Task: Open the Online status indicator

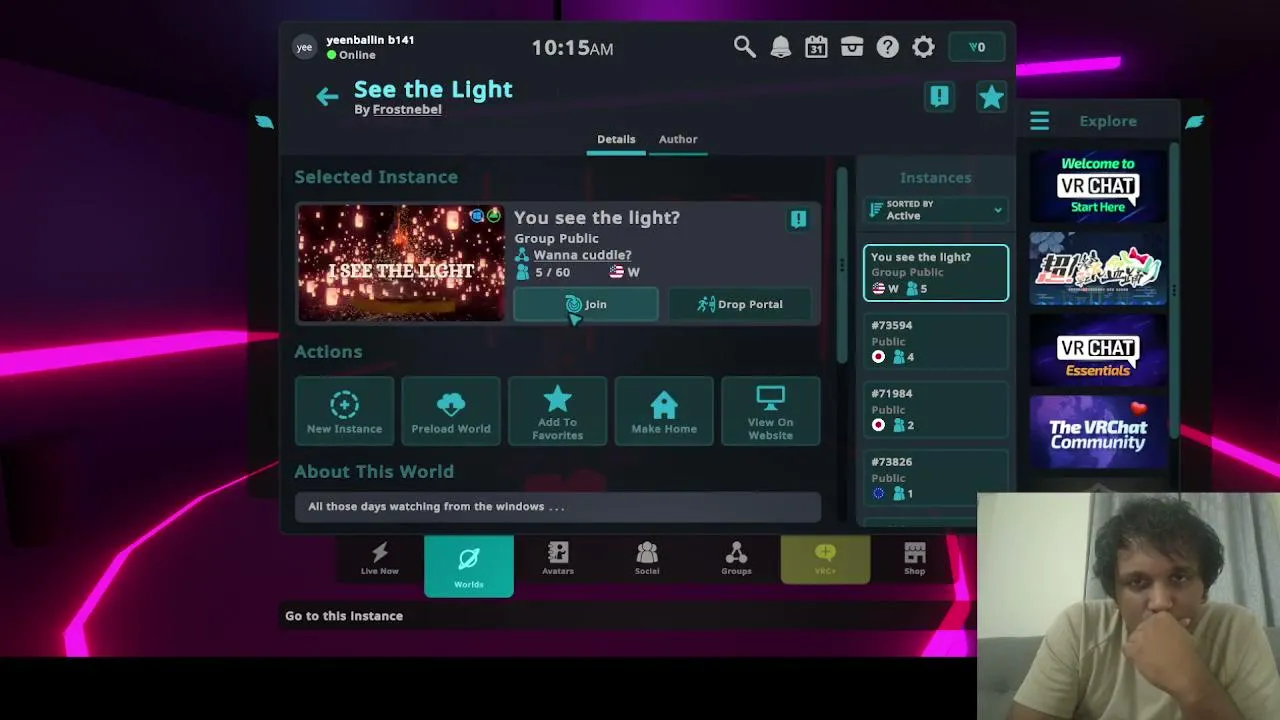Action: 351,55
